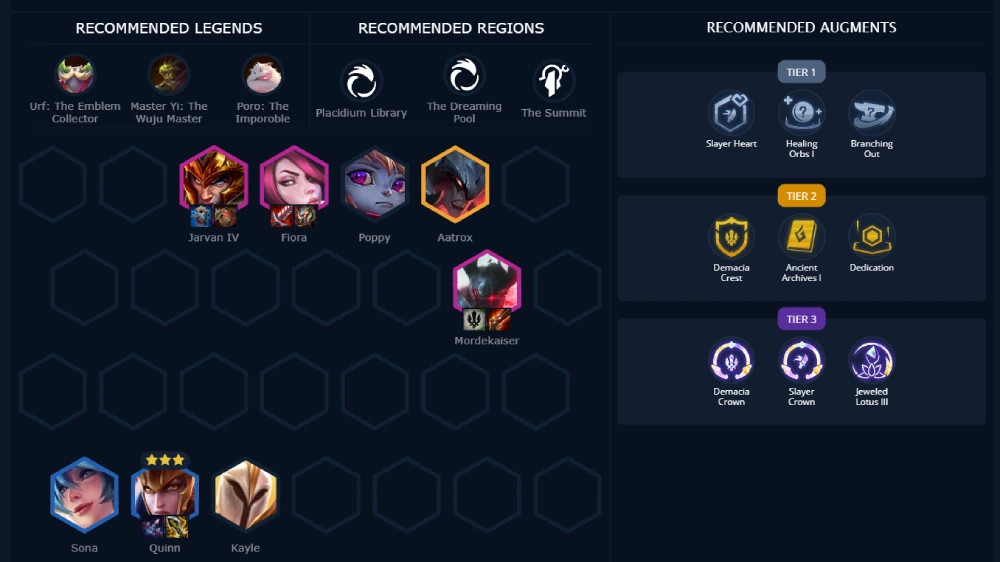Screen dimensions: 1000x562
Task: Click the Tier 2 badge label
Action: [802, 196]
